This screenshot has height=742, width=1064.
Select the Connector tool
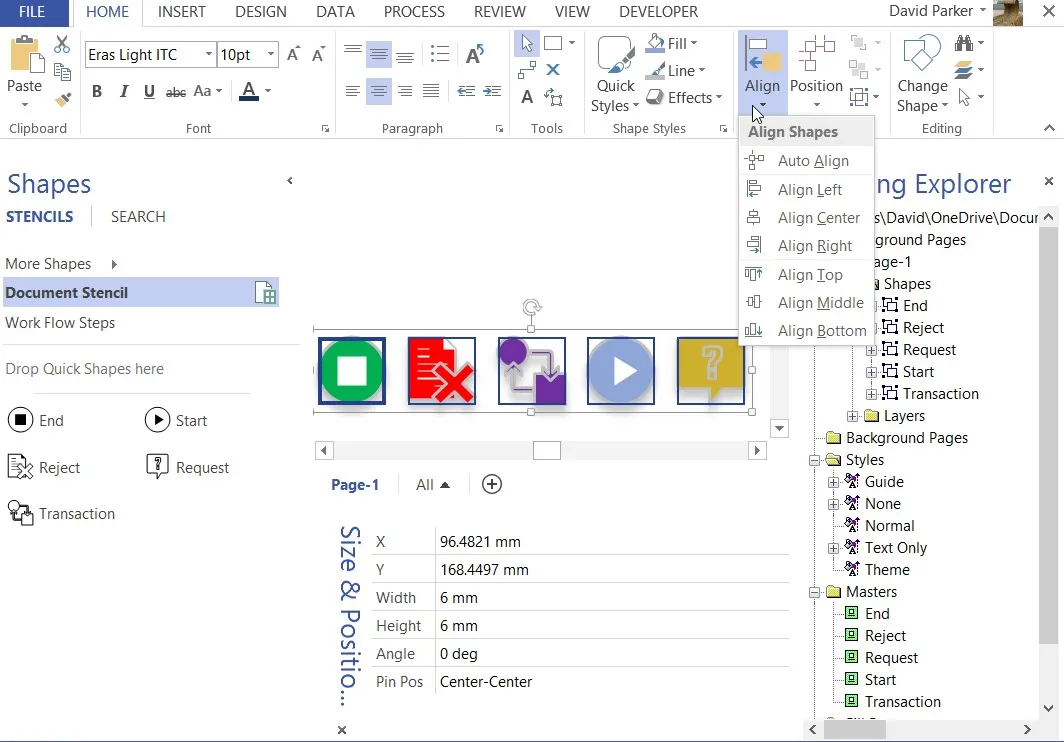(527, 70)
